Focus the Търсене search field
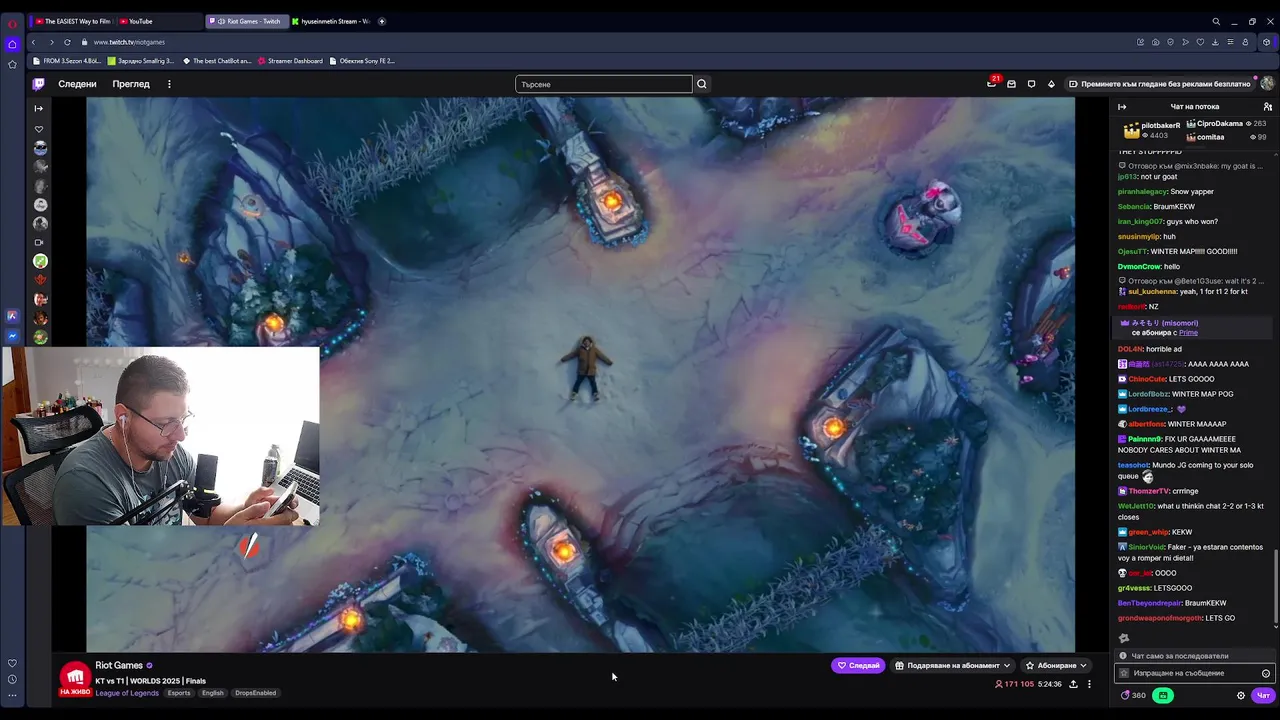This screenshot has width=1280, height=720. pos(604,84)
